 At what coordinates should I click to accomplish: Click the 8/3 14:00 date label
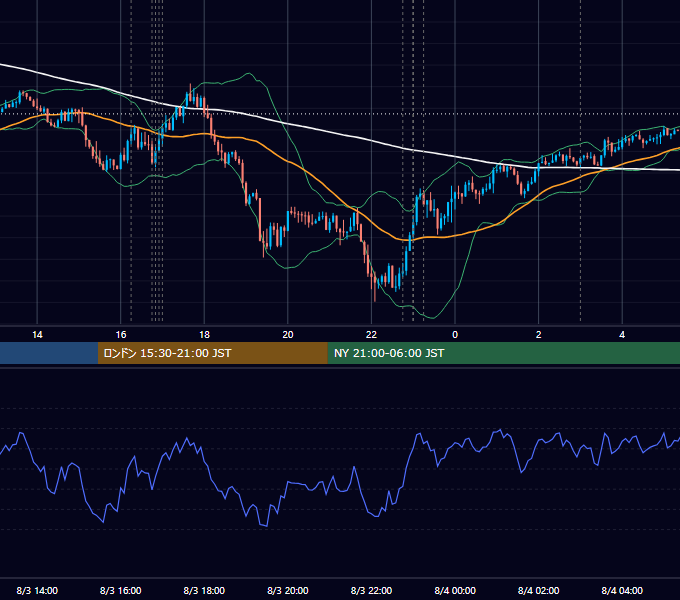pyautogui.click(x=37, y=590)
